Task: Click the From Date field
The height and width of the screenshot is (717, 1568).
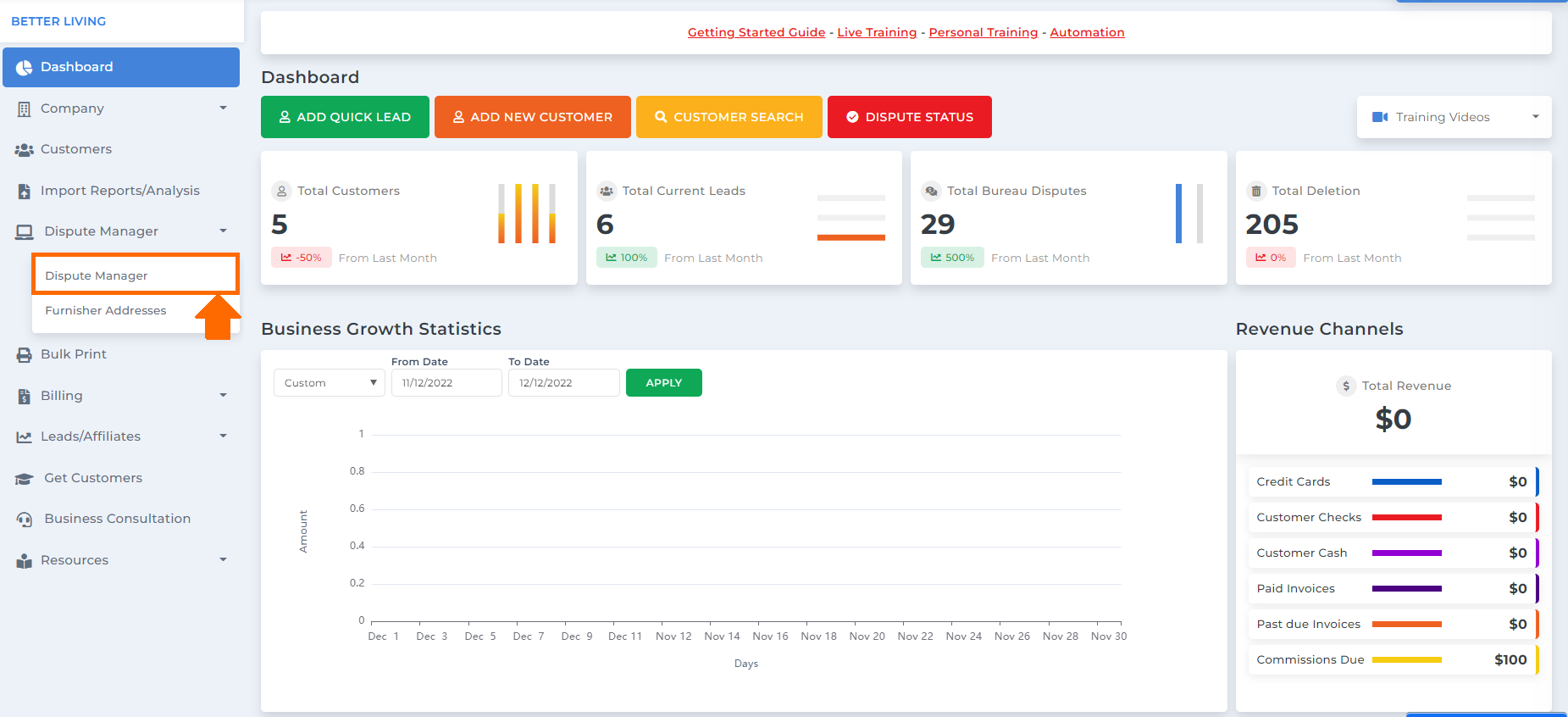Action: (x=446, y=383)
